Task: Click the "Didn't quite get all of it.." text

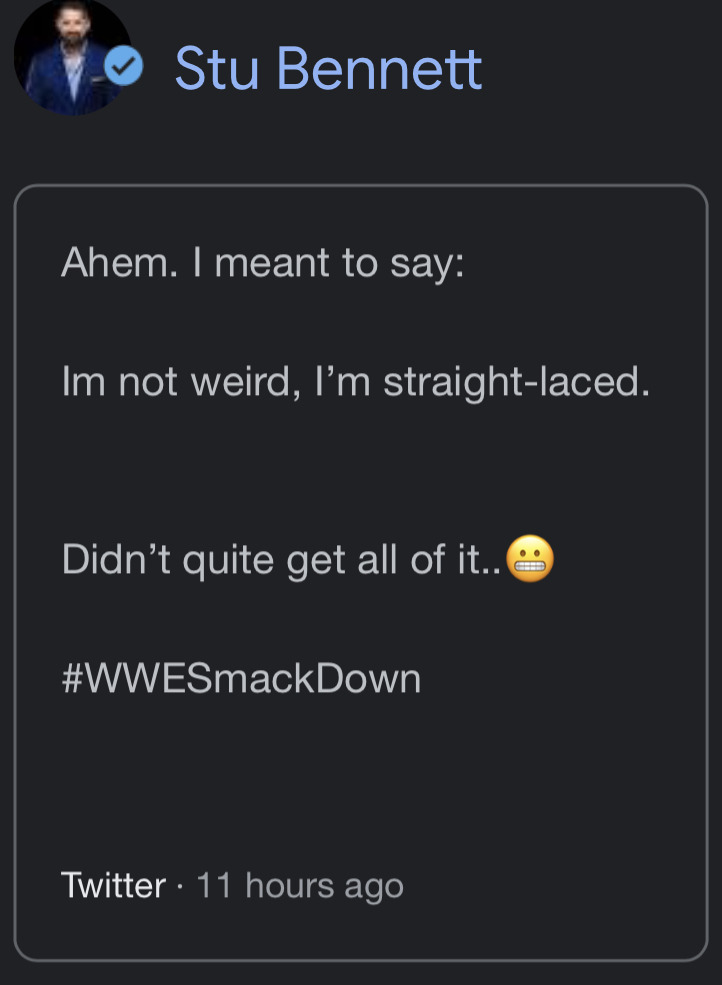Action: point(284,560)
